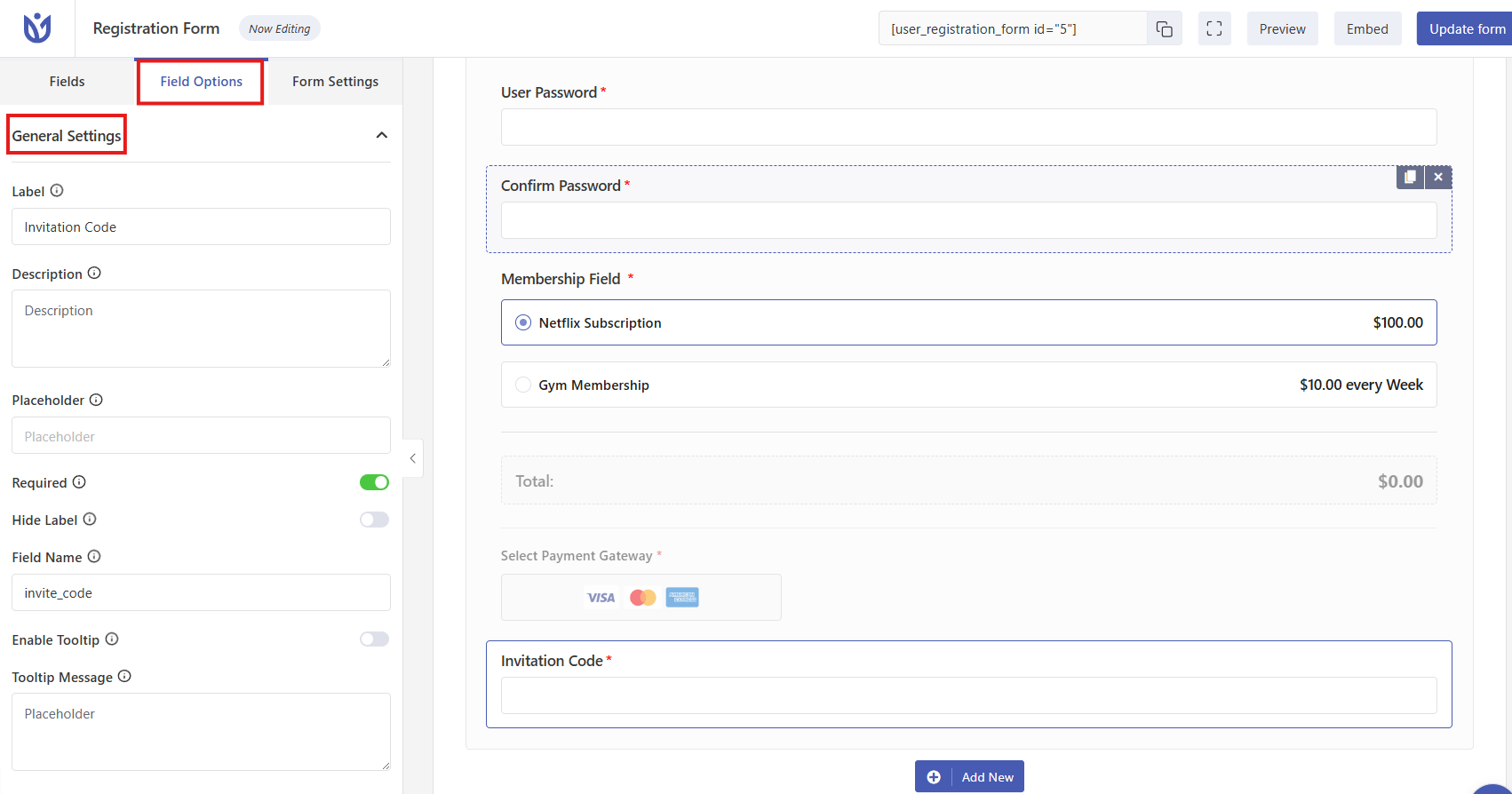Click the Tooltip Message textarea
1512x794 pixels.
(201, 732)
